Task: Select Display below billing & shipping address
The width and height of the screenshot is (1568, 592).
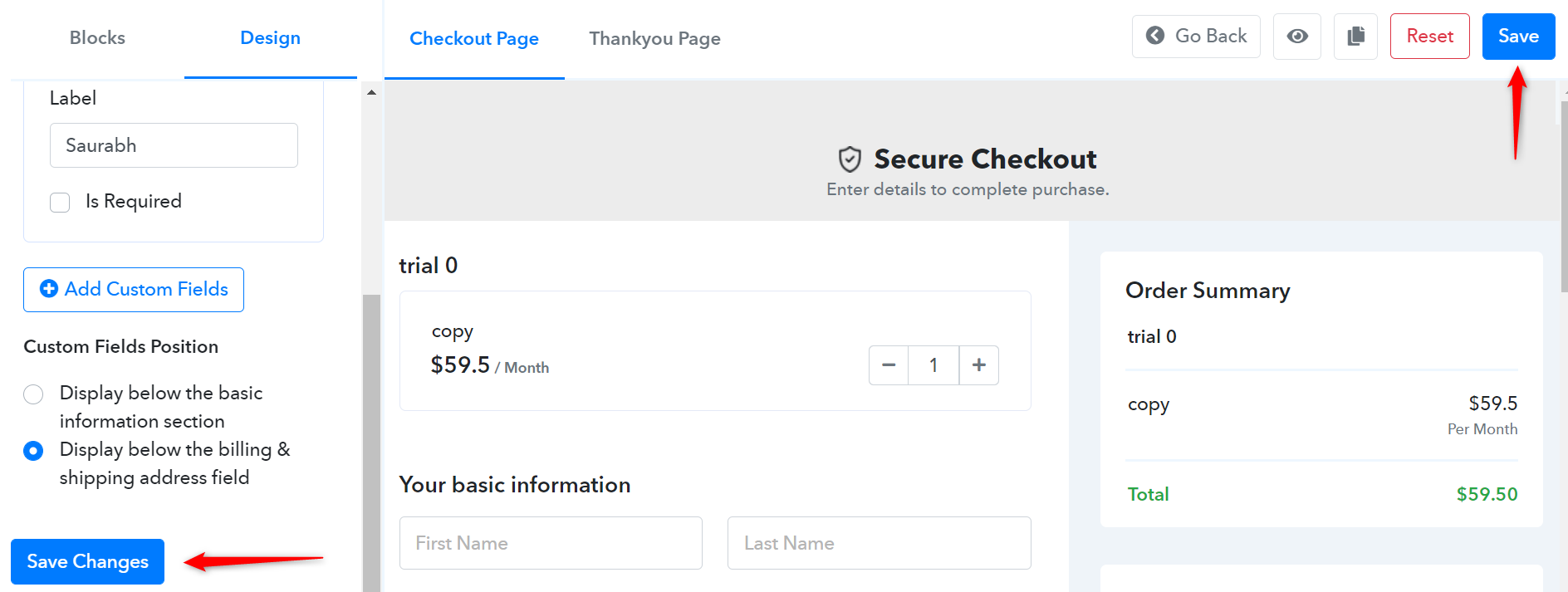Action: (x=33, y=450)
